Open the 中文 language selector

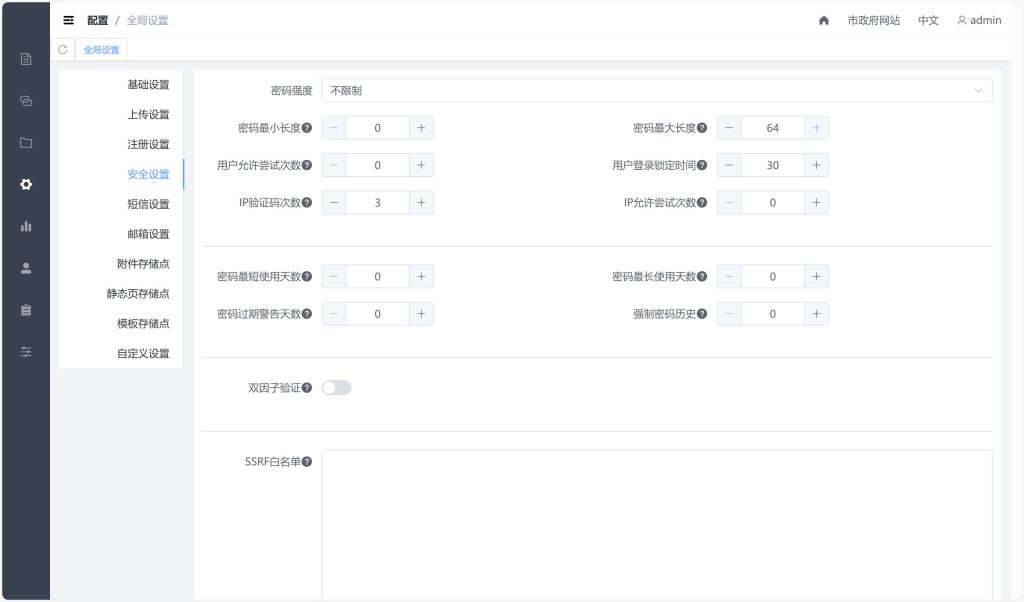(x=928, y=20)
